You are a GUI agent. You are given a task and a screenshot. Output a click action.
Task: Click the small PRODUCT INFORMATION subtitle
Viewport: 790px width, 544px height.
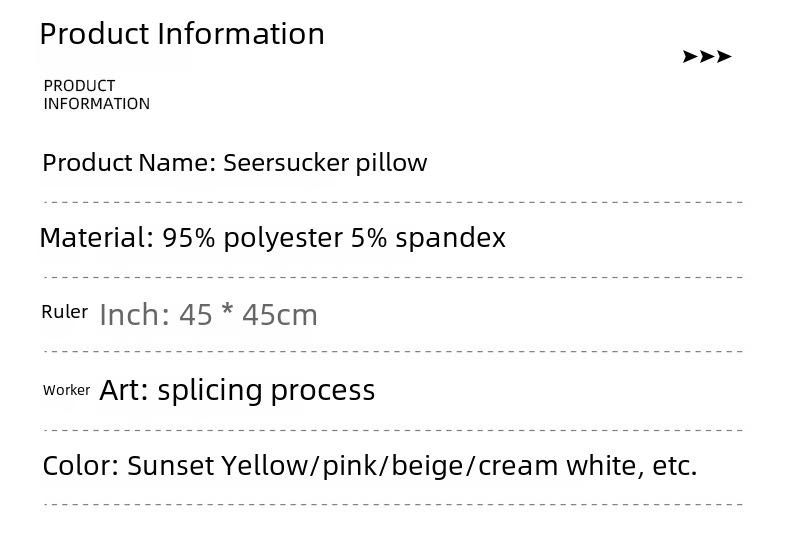pos(97,95)
